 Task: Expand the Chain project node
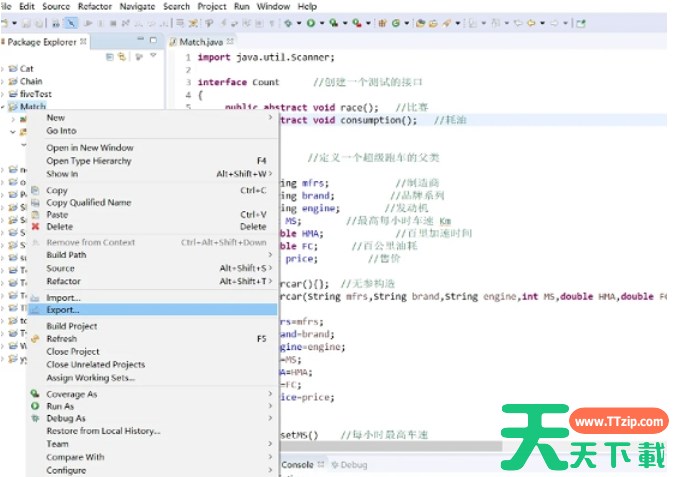tap(5, 81)
